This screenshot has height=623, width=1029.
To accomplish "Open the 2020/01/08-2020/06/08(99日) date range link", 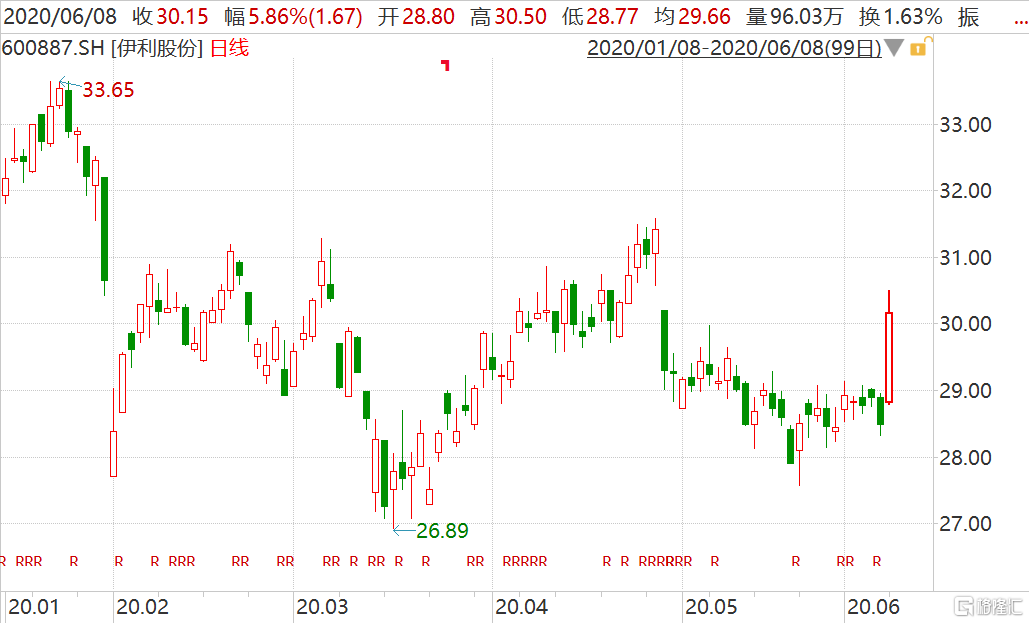I will (x=734, y=48).
